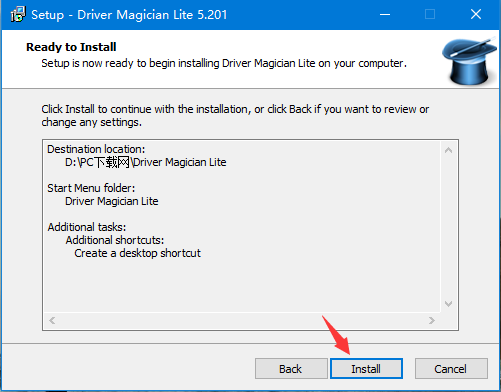Click the Install button
This screenshot has height=392, width=501.
tap(366, 369)
